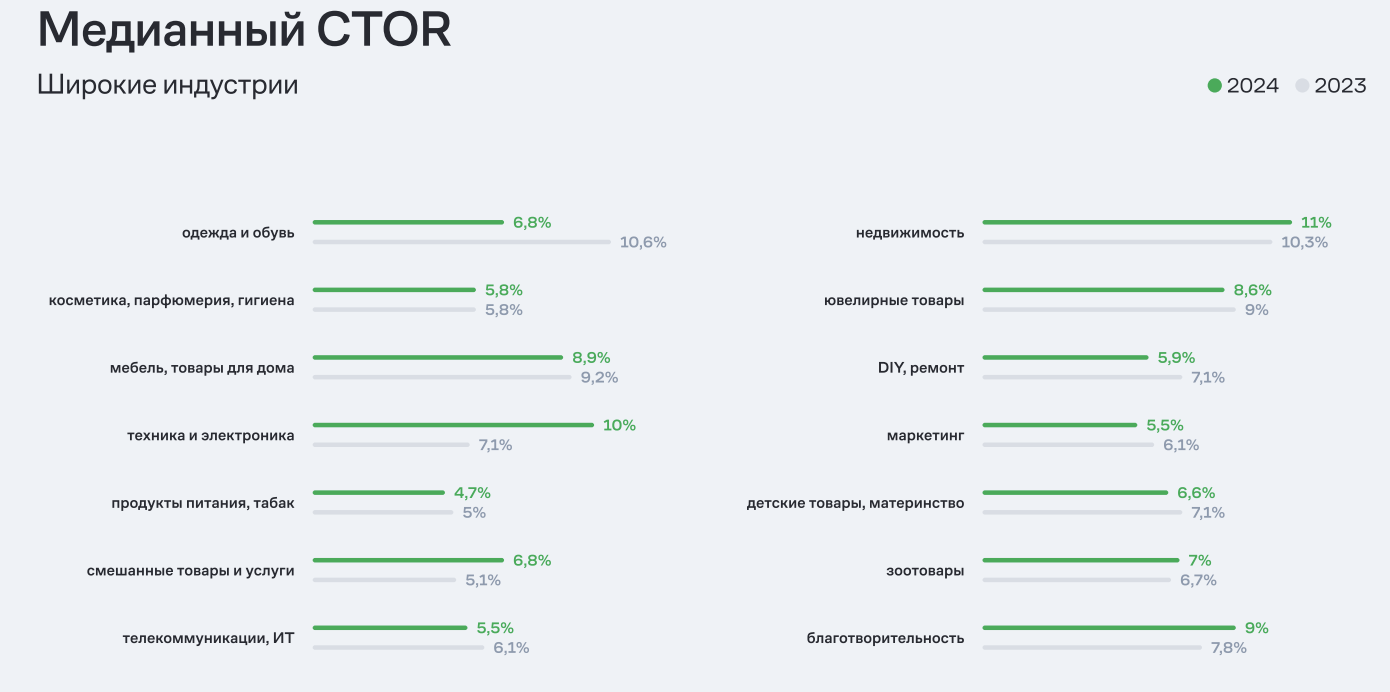Select the 'техника и электроника' label
1390x692 pixels.
click(211, 436)
